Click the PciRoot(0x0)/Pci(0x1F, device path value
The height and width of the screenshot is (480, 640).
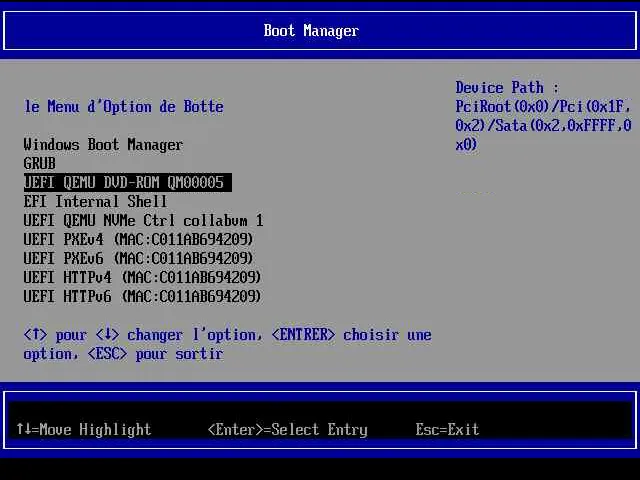tap(543, 107)
